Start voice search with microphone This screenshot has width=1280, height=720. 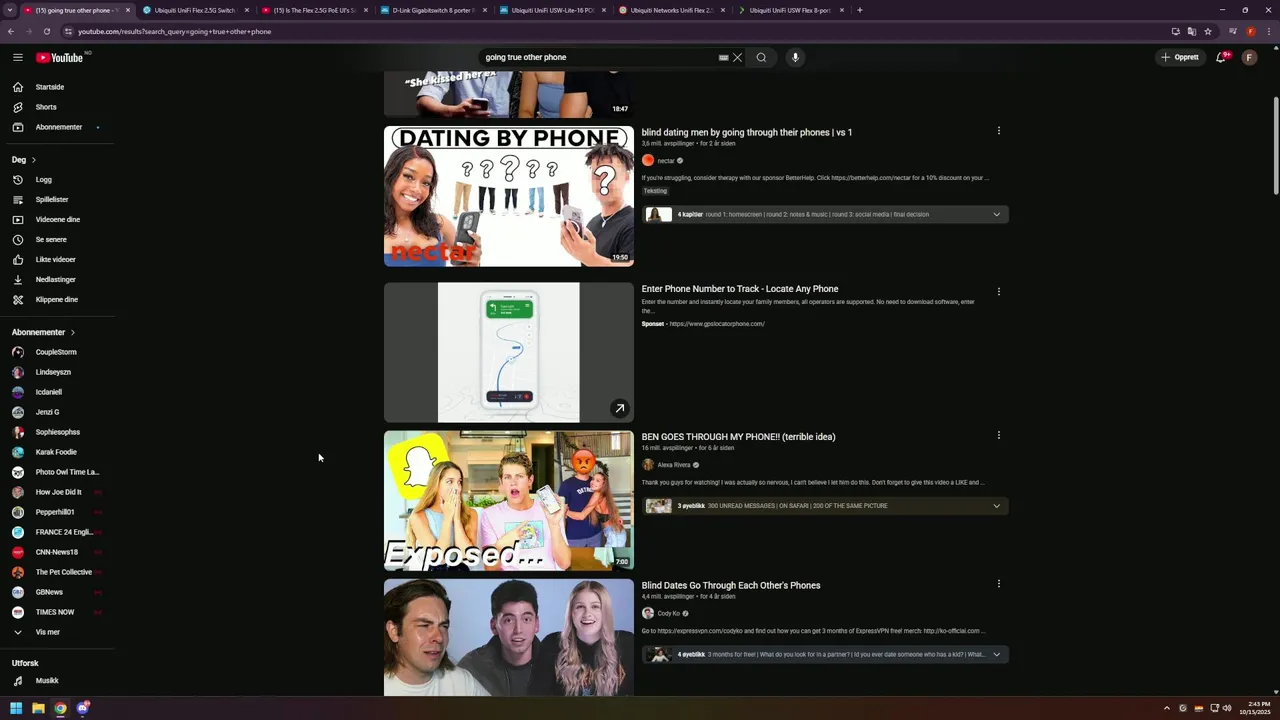pos(795,57)
